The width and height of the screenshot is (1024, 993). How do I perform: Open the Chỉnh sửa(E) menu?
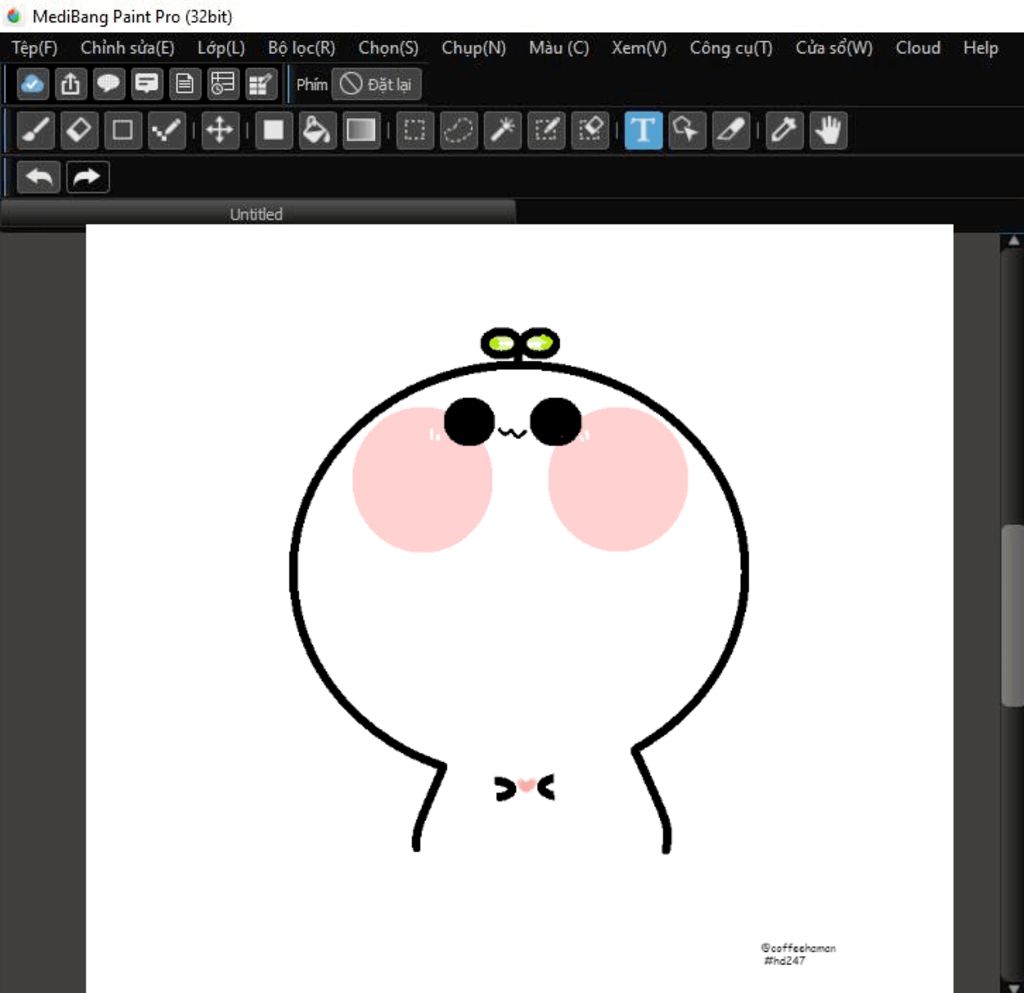tap(127, 48)
